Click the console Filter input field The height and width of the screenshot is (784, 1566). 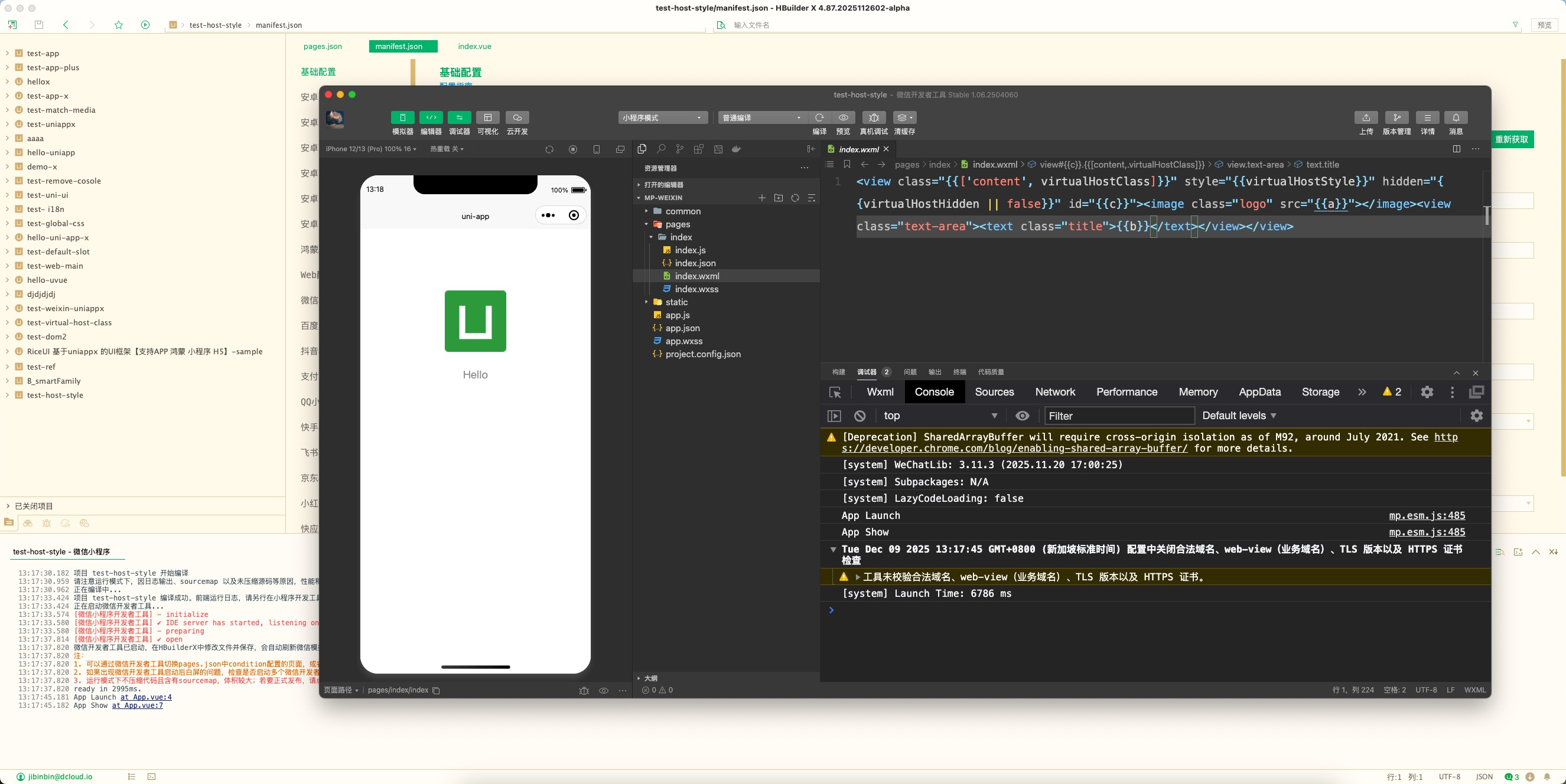click(1119, 416)
